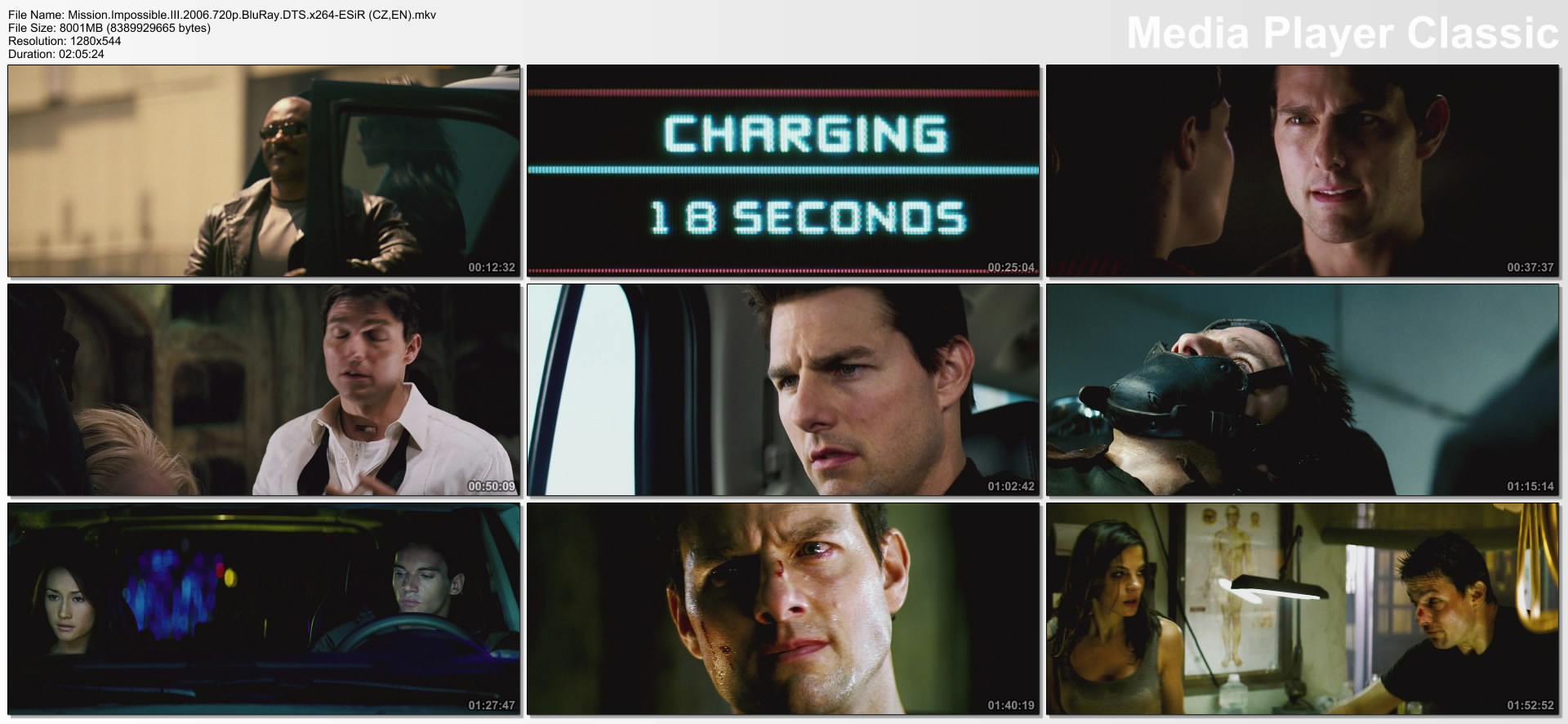The height and width of the screenshot is (724, 1568).
Task: Click the 00:50:09 timestamp label
Action: click(x=492, y=486)
